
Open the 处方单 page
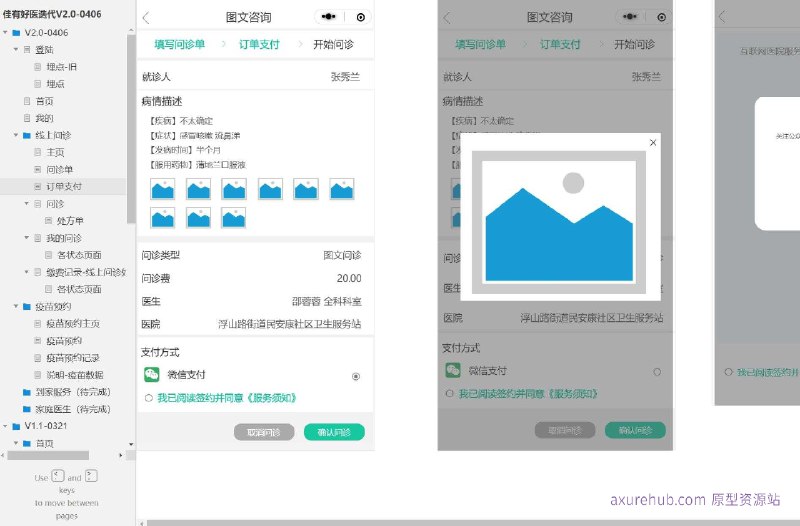[x=70, y=221]
